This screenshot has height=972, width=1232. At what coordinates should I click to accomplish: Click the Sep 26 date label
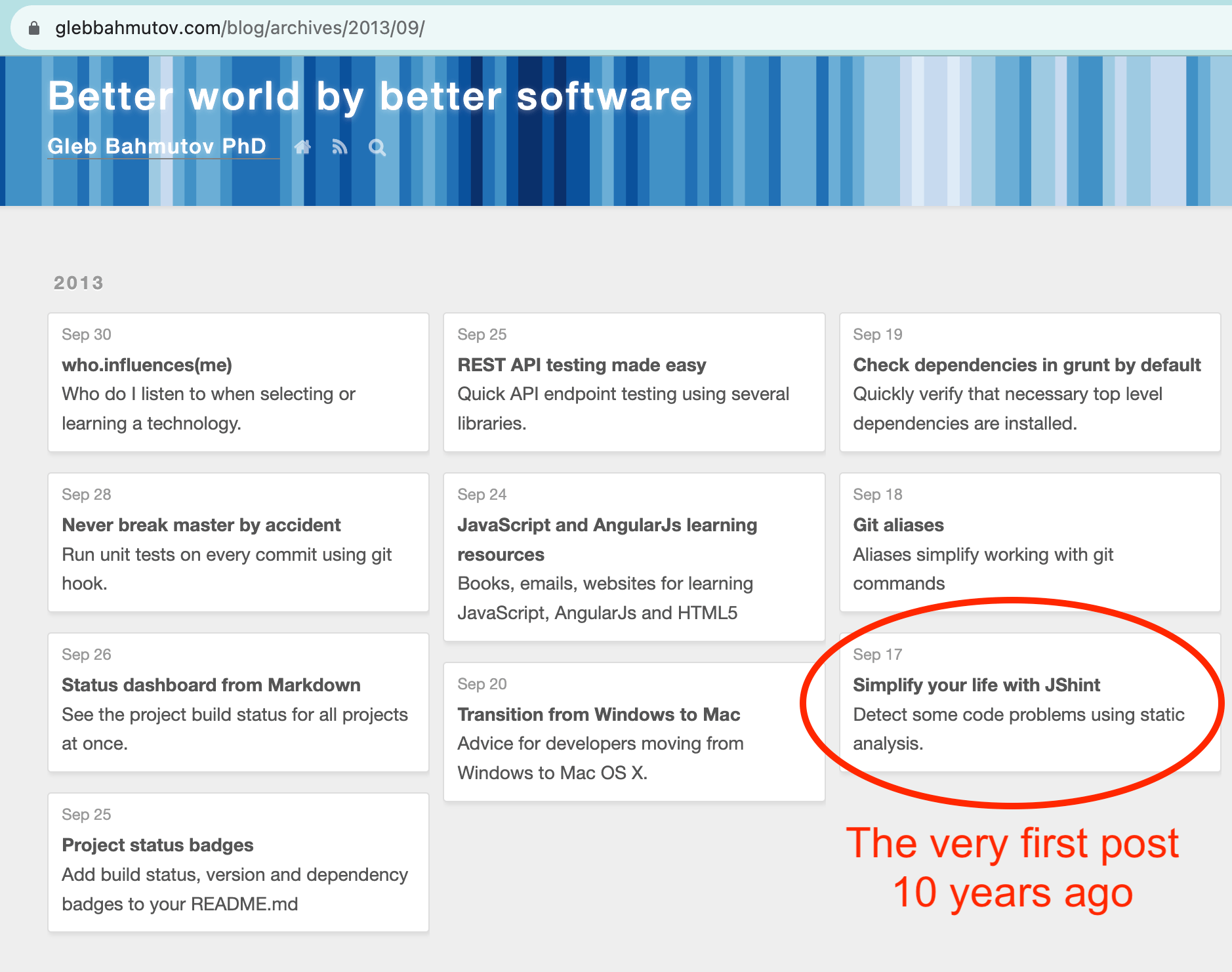pos(87,655)
